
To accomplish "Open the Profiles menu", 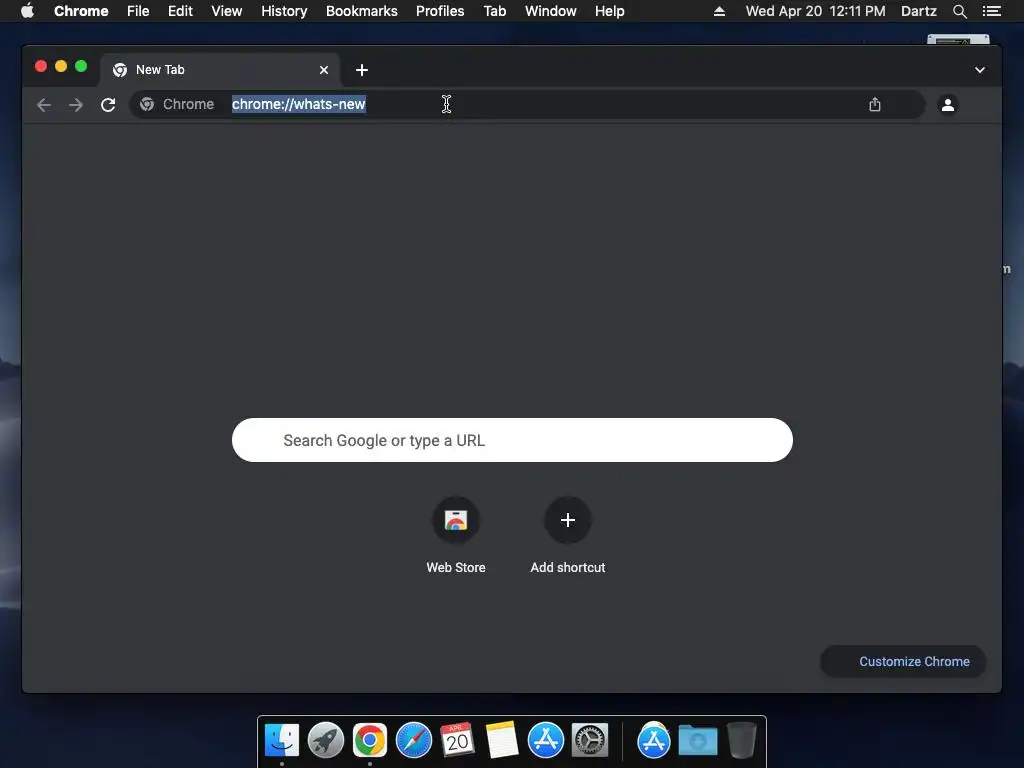I will [440, 11].
